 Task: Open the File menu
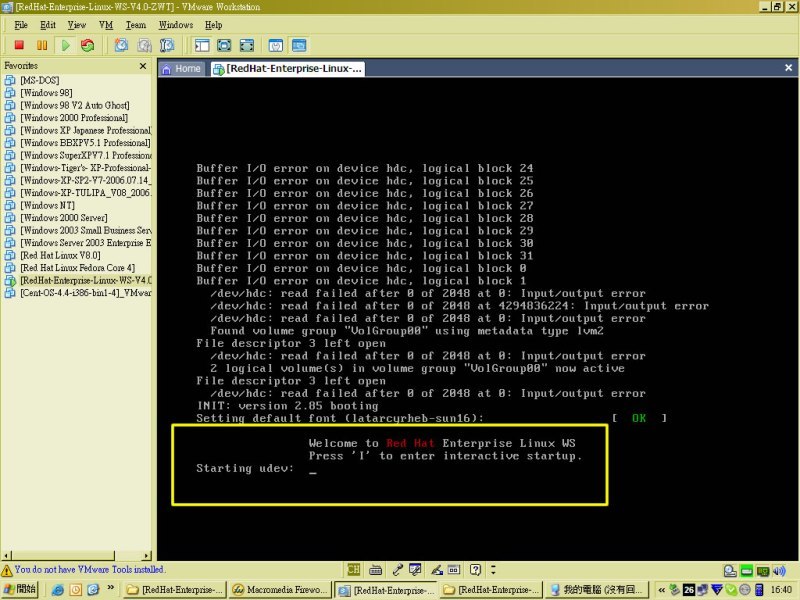[x=21, y=25]
